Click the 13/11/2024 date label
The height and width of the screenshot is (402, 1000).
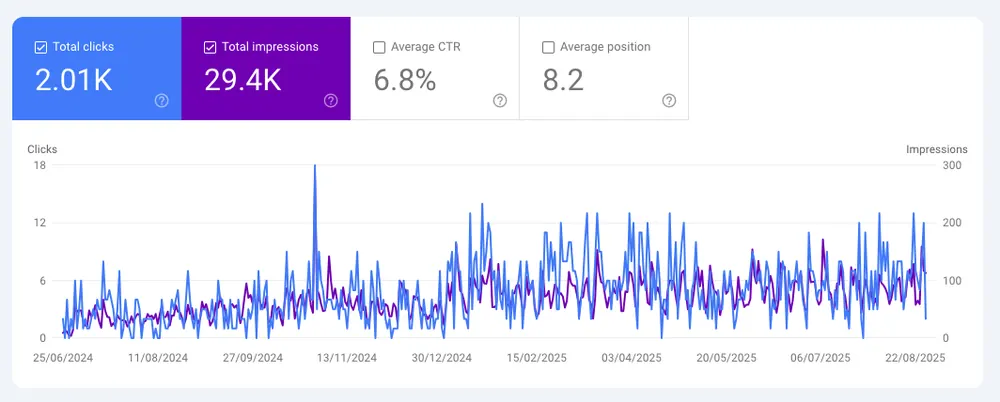[x=347, y=358]
